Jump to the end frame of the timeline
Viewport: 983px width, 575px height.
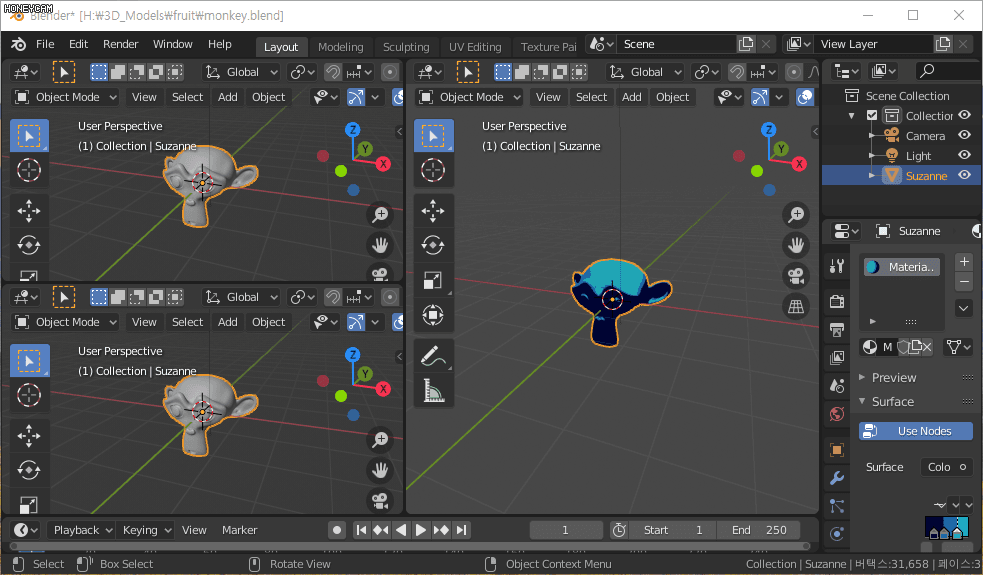click(x=461, y=530)
